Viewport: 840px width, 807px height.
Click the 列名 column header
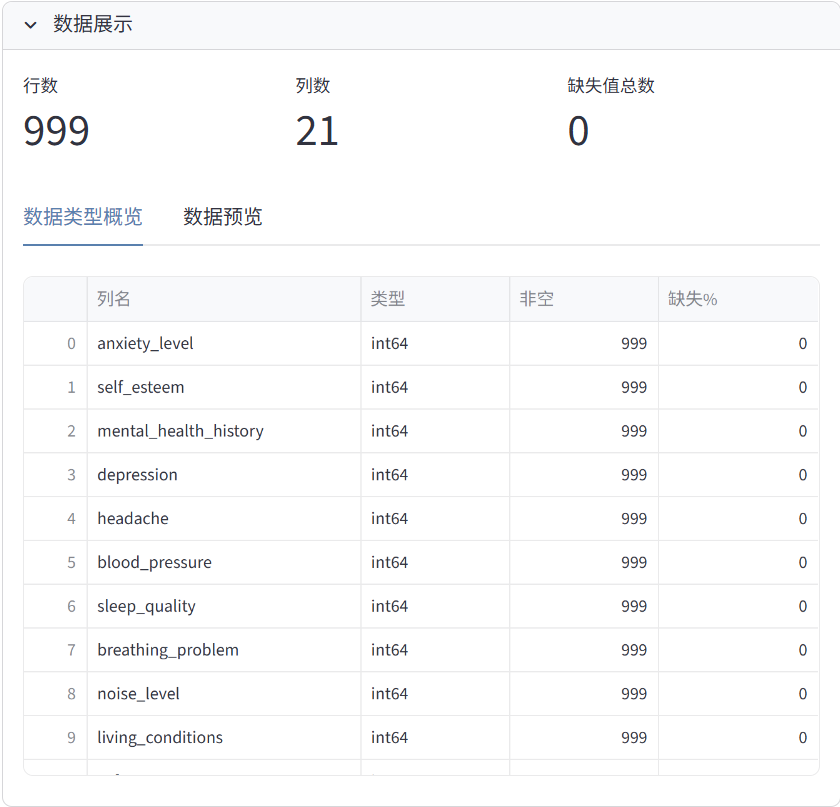pos(114,299)
